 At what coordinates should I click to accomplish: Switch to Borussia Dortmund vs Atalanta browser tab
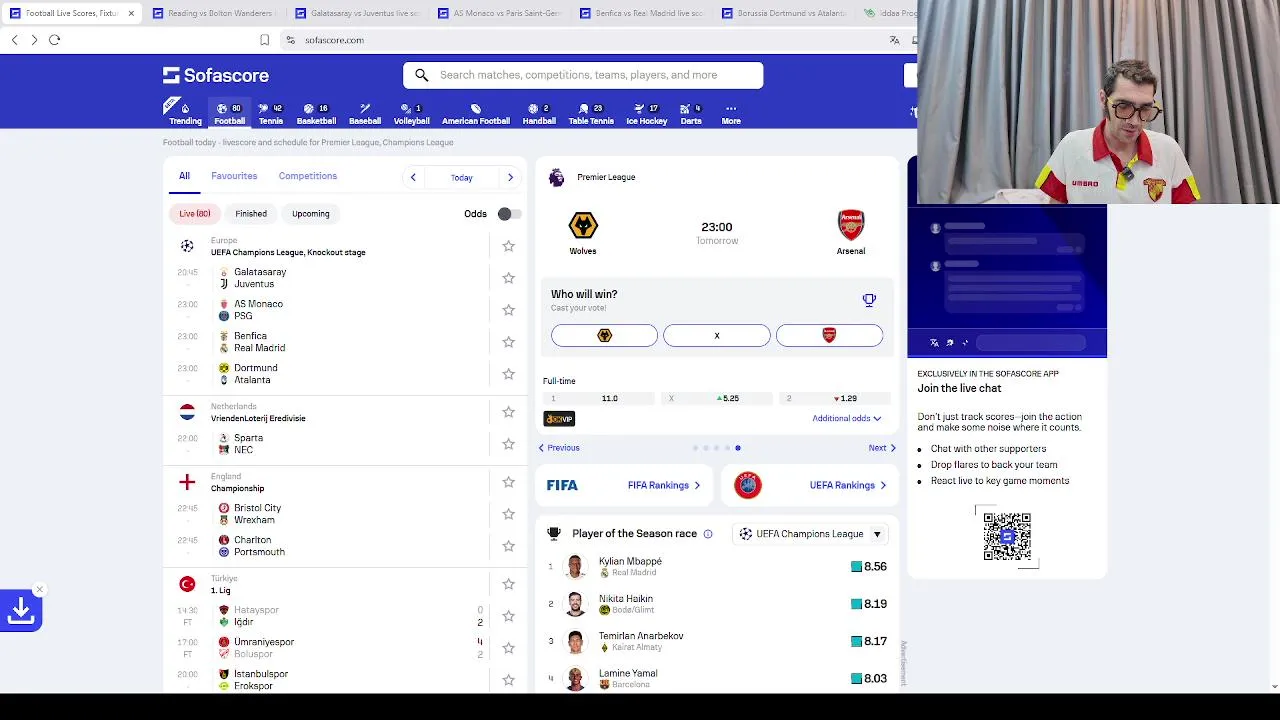click(x=784, y=13)
